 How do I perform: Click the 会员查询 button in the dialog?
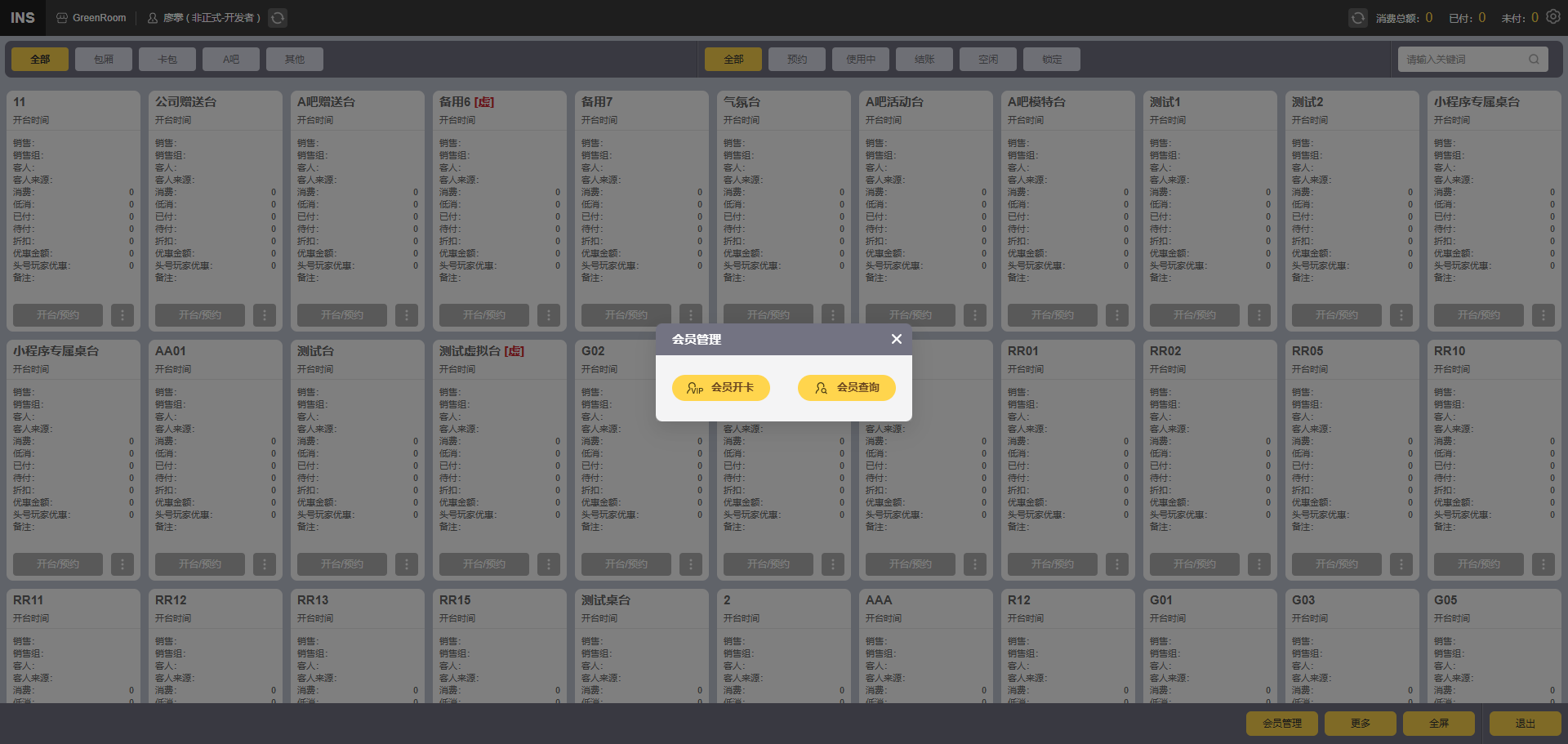pyautogui.click(x=846, y=387)
